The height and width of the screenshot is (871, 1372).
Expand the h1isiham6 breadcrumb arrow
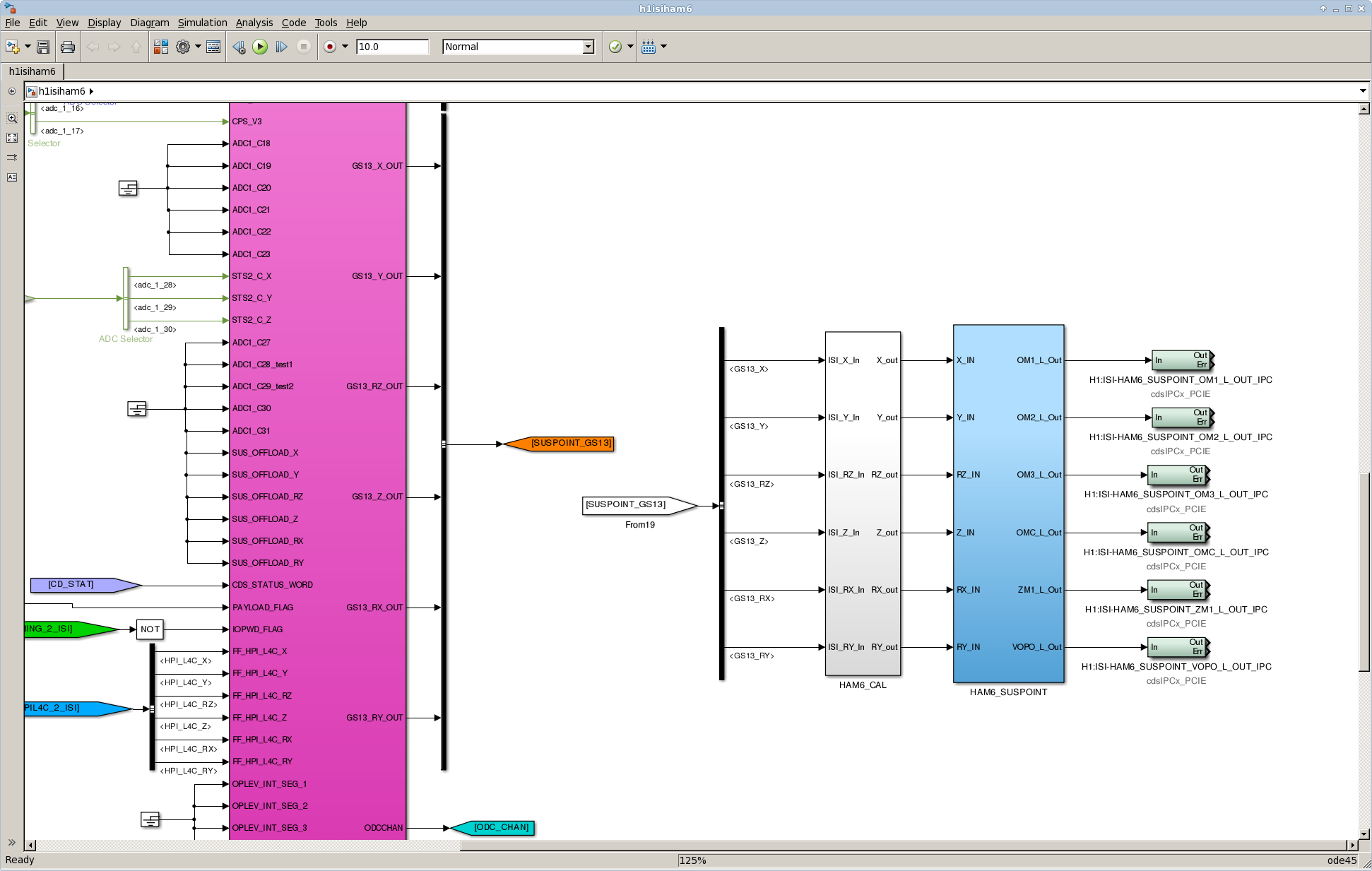92,91
